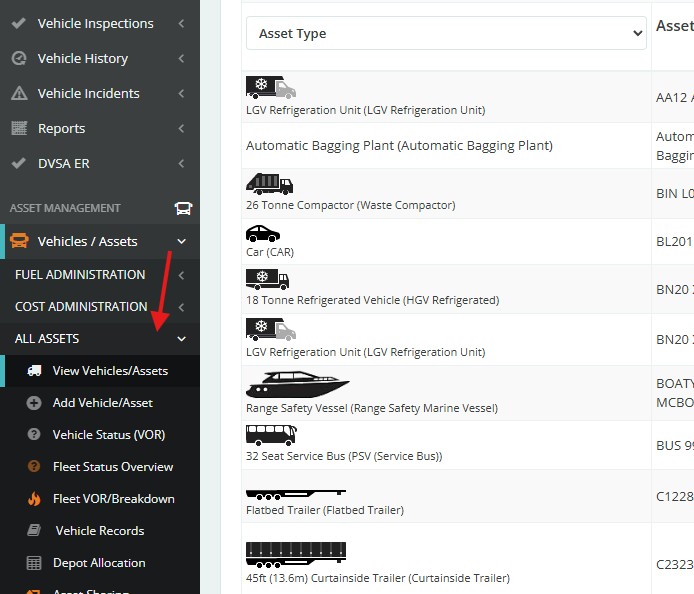Expand the Cost Administration chevron

181,307
